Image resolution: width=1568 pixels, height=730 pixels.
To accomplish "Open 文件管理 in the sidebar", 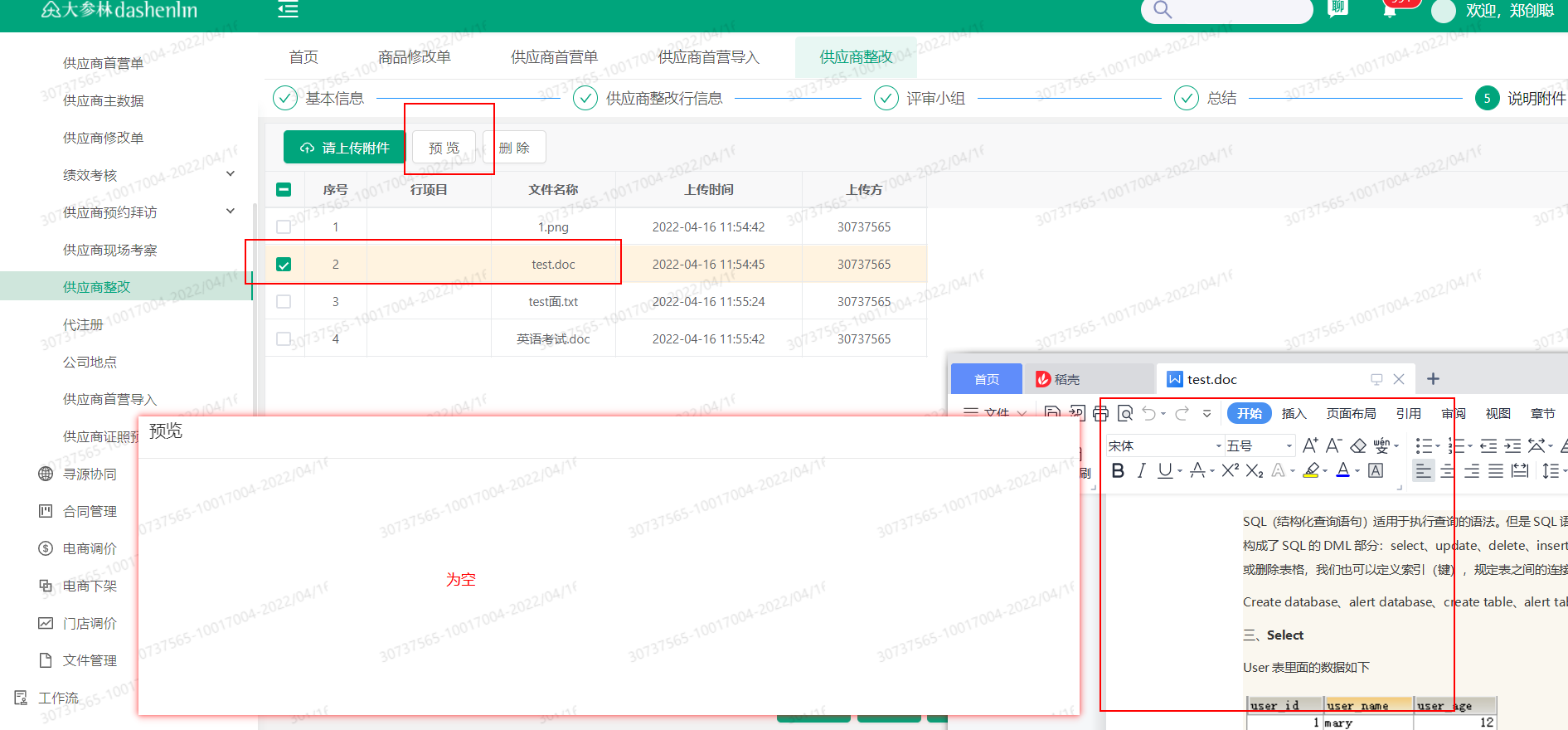I will tap(90, 660).
